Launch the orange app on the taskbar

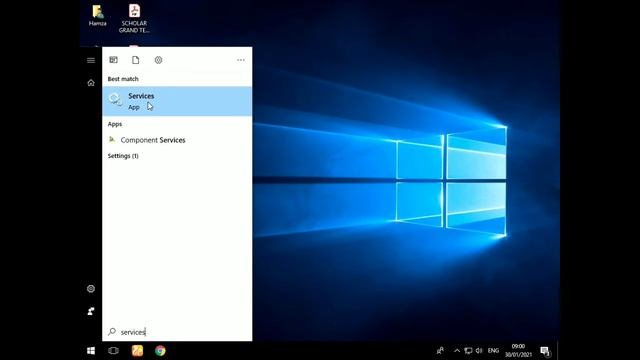[x=137, y=351]
